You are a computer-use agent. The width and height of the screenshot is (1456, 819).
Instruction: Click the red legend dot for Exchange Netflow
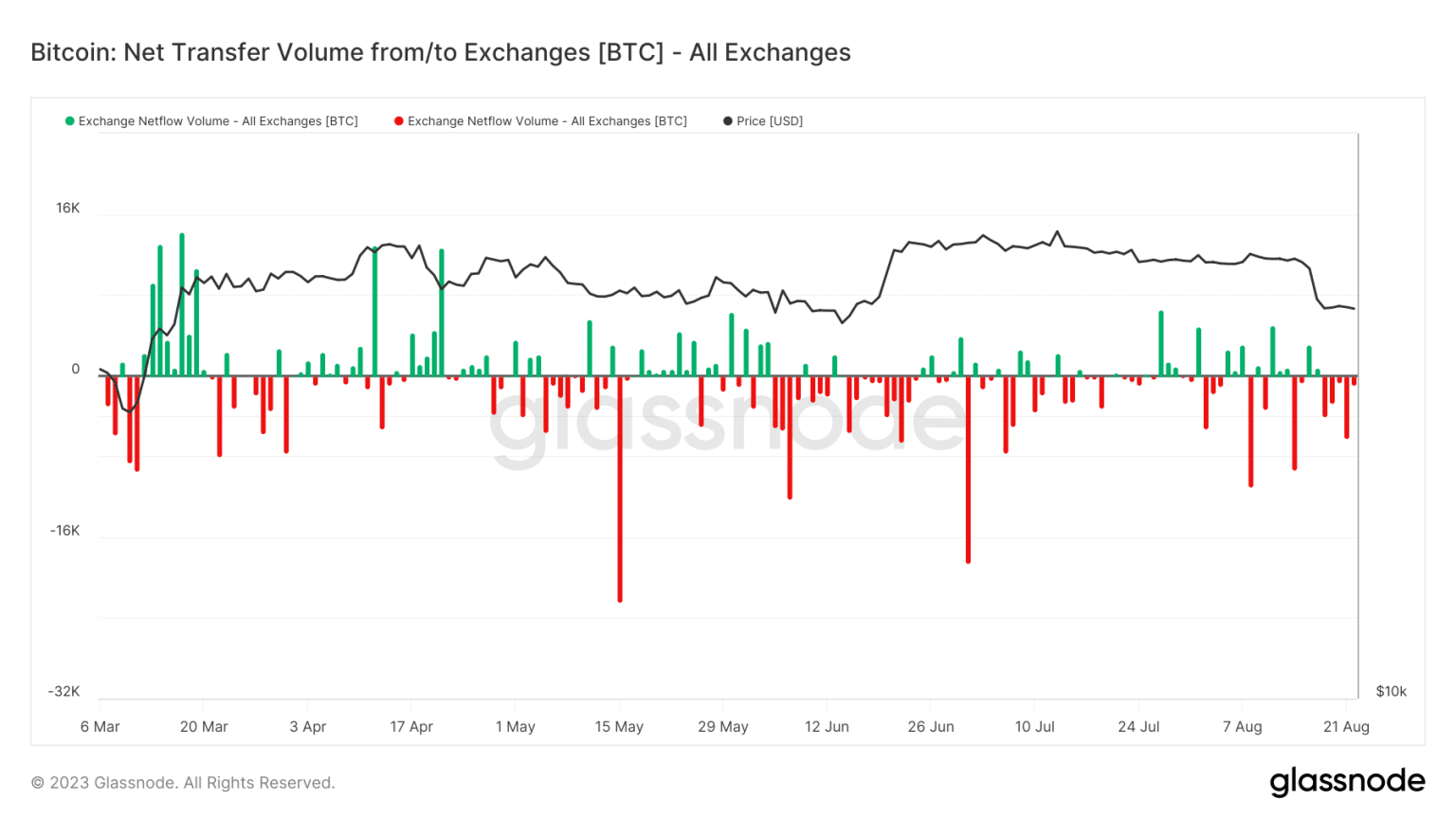(x=399, y=121)
